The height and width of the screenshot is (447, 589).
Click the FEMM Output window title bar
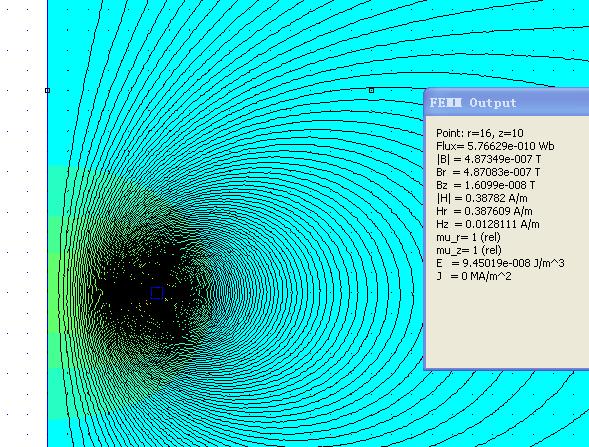pyautogui.click(x=507, y=103)
